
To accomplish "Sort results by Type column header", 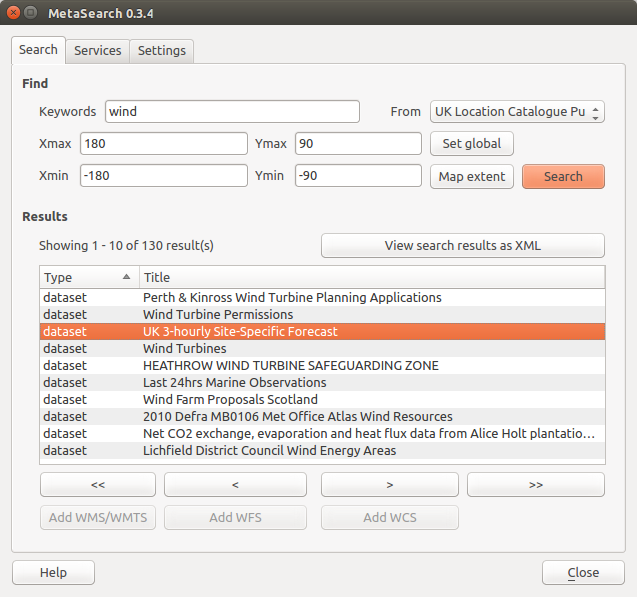I will point(87,277).
